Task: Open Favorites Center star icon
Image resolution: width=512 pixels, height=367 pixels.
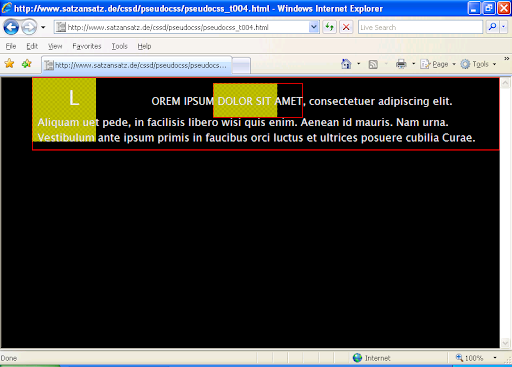Action: click(9, 63)
